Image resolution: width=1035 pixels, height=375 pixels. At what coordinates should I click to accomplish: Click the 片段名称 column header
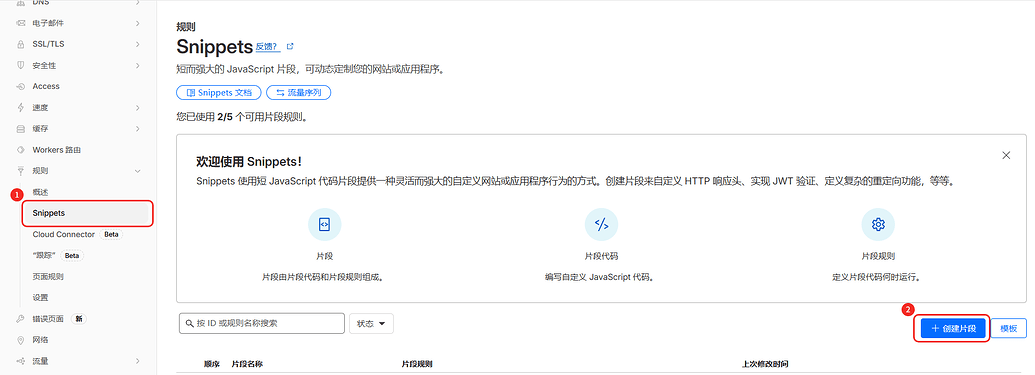click(x=248, y=364)
